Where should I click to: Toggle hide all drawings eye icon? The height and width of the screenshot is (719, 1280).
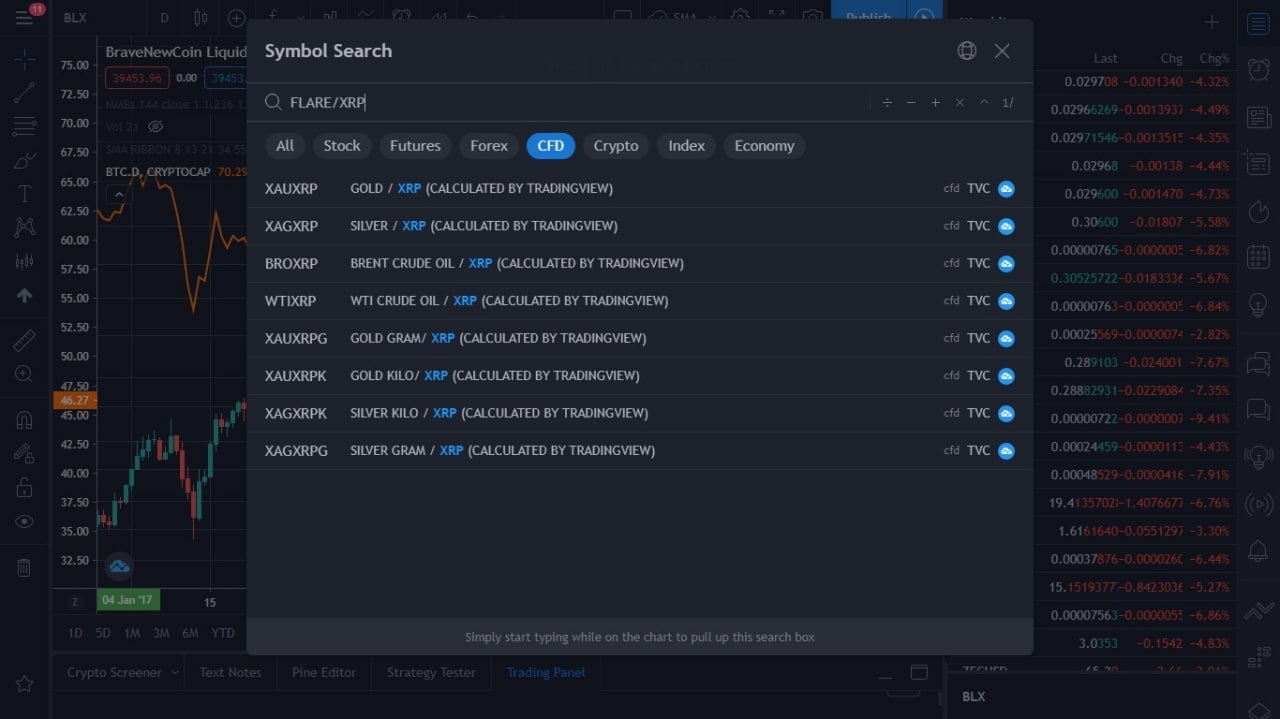(x=24, y=521)
